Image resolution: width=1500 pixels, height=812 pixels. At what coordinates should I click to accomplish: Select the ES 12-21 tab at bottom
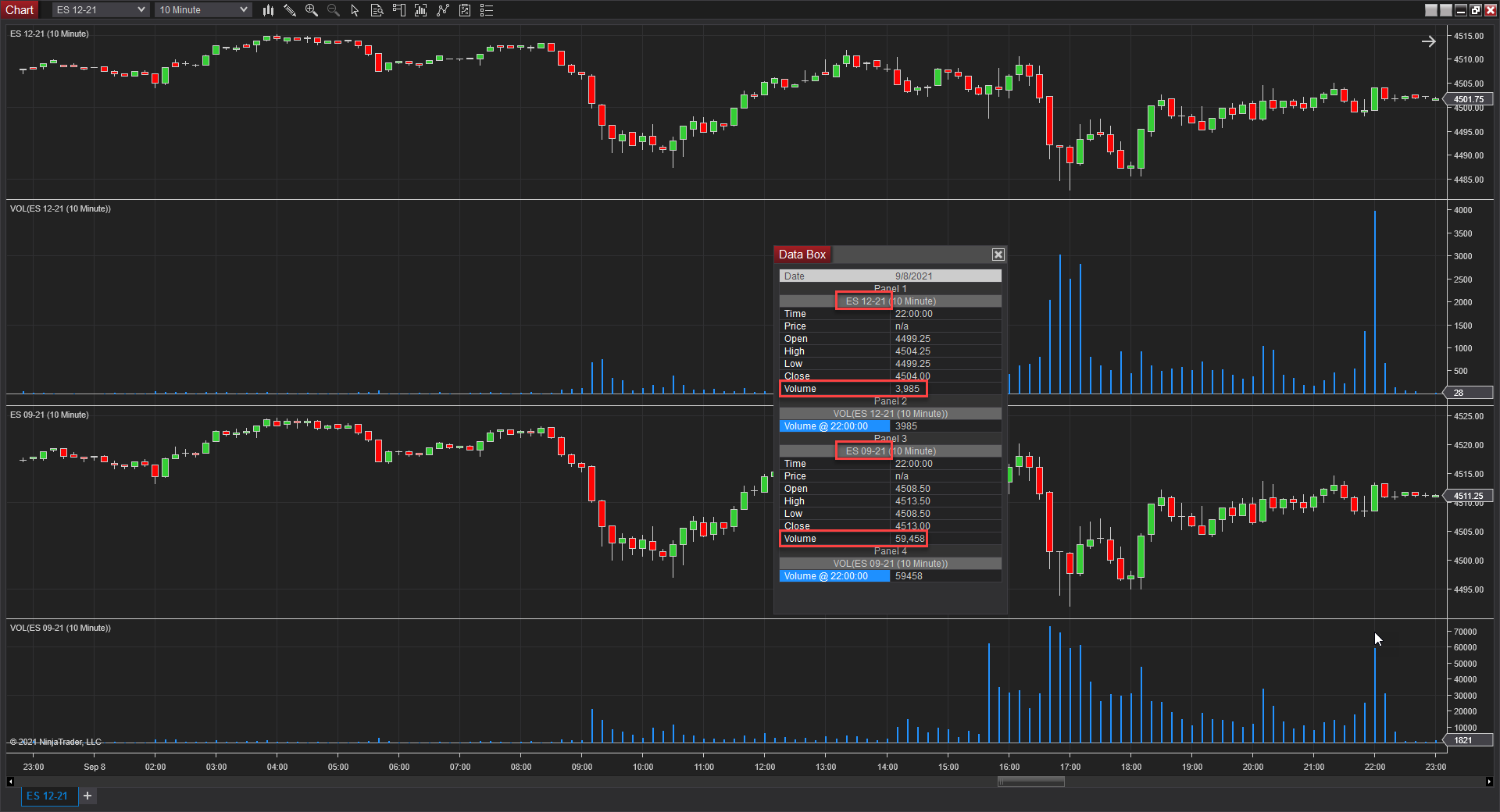coord(48,796)
